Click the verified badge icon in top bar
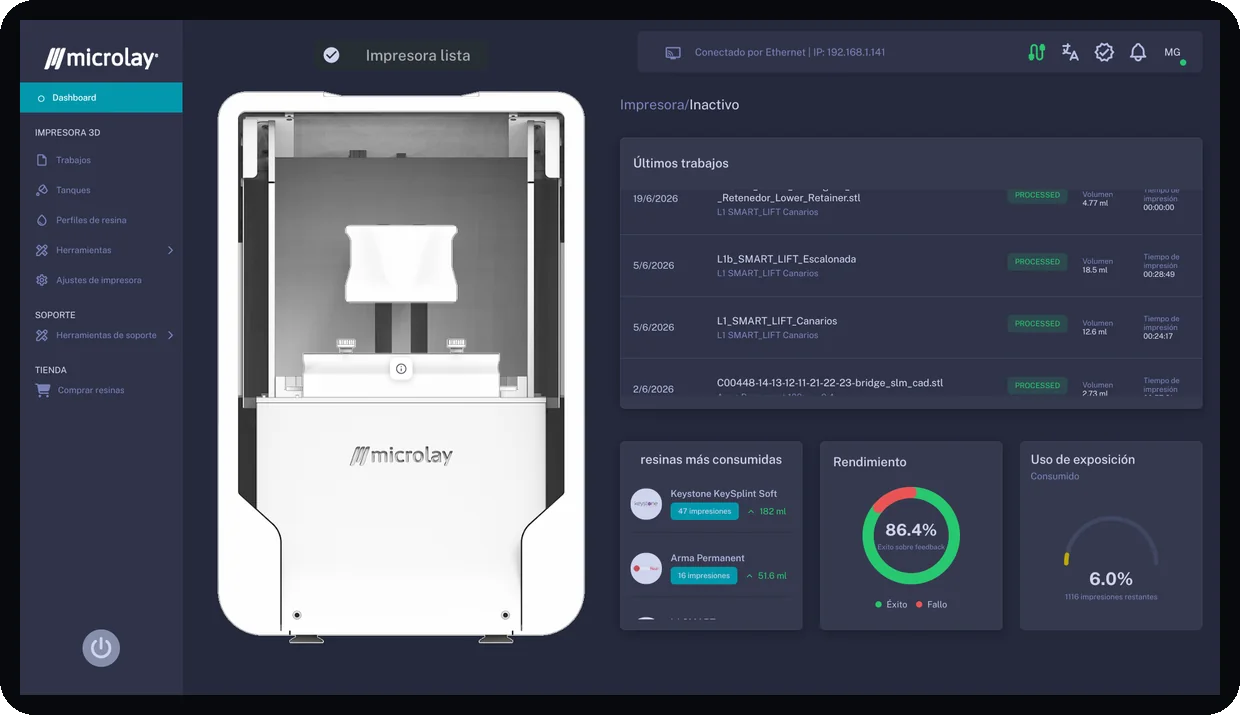This screenshot has width=1240, height=715. click(x=1104, y=53)
